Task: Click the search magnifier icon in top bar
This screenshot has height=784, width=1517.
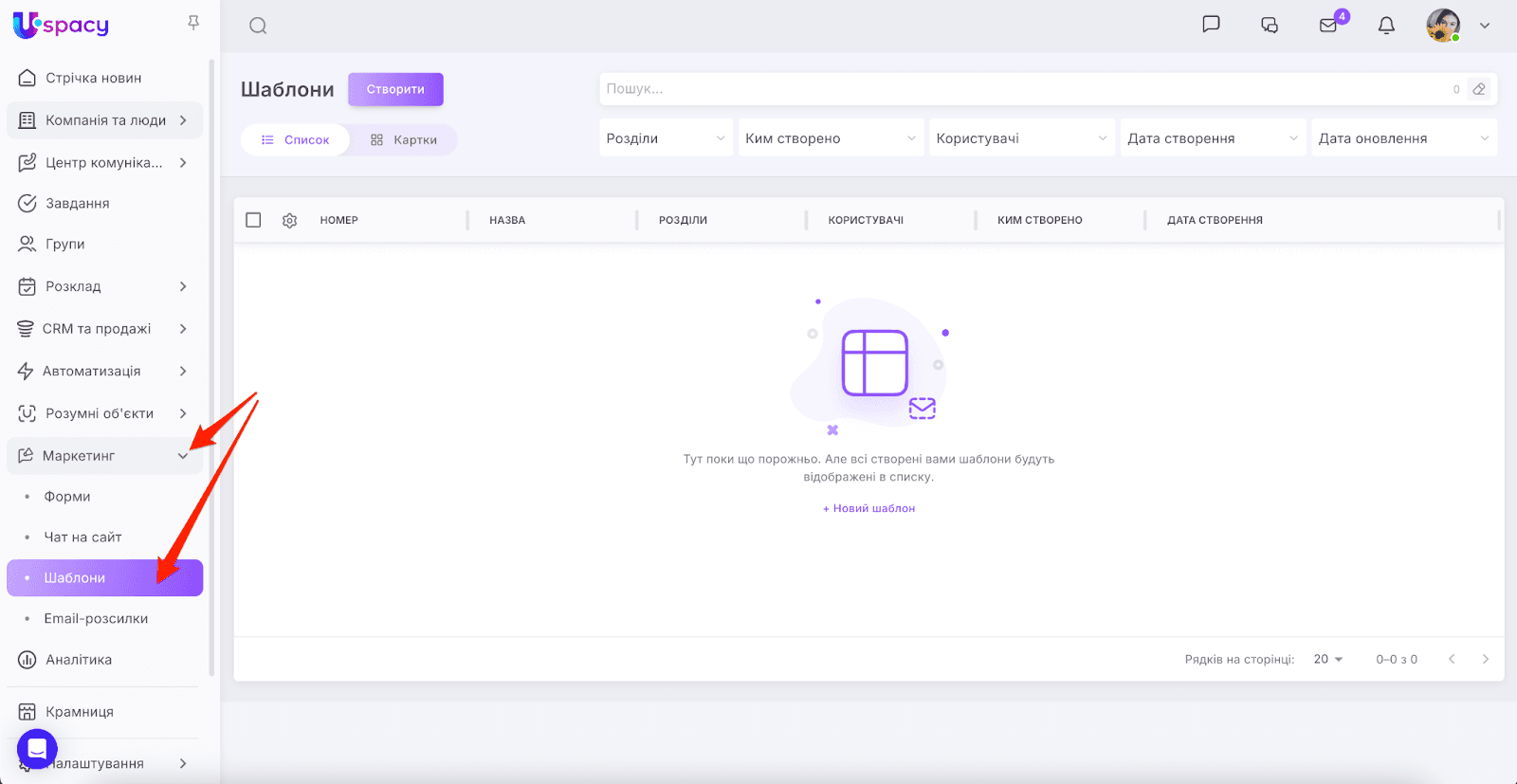Action: pos(258,26)
